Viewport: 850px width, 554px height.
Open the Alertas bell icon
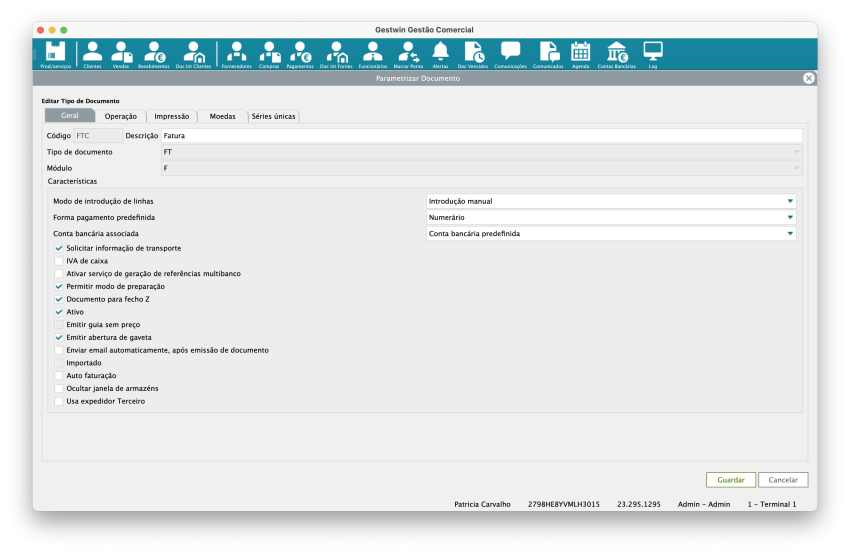click(x=440, y=53)
